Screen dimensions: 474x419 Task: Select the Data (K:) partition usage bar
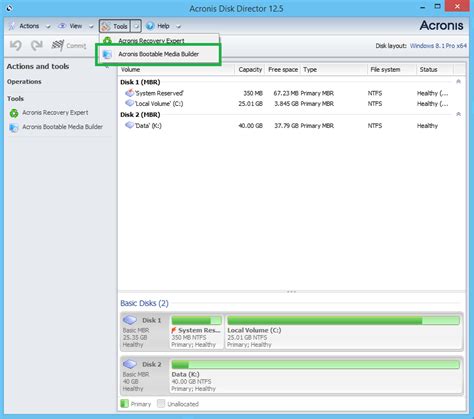click(x=316, y=364)
